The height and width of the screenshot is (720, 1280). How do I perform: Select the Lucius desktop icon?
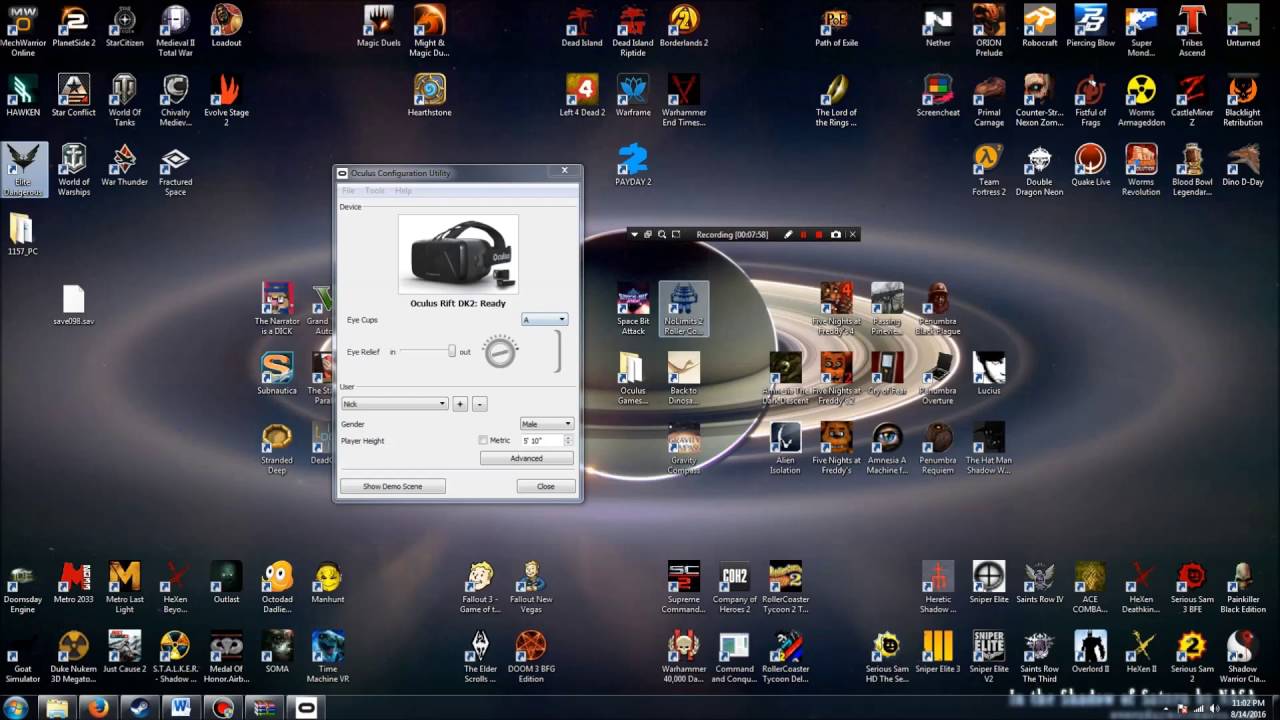[989, 374]
